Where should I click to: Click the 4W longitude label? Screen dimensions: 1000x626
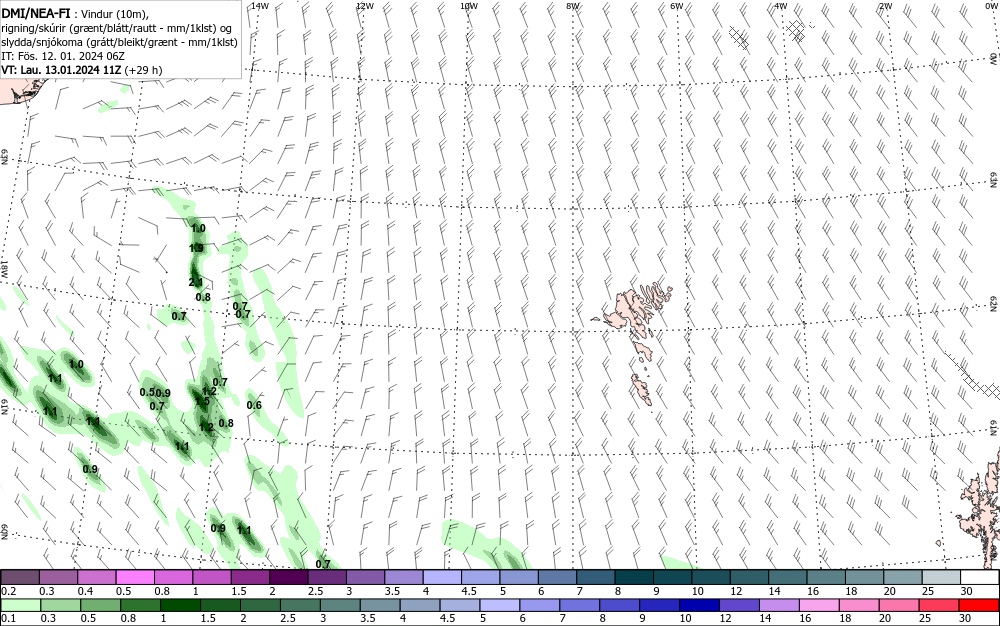click(x=781, y=6)
